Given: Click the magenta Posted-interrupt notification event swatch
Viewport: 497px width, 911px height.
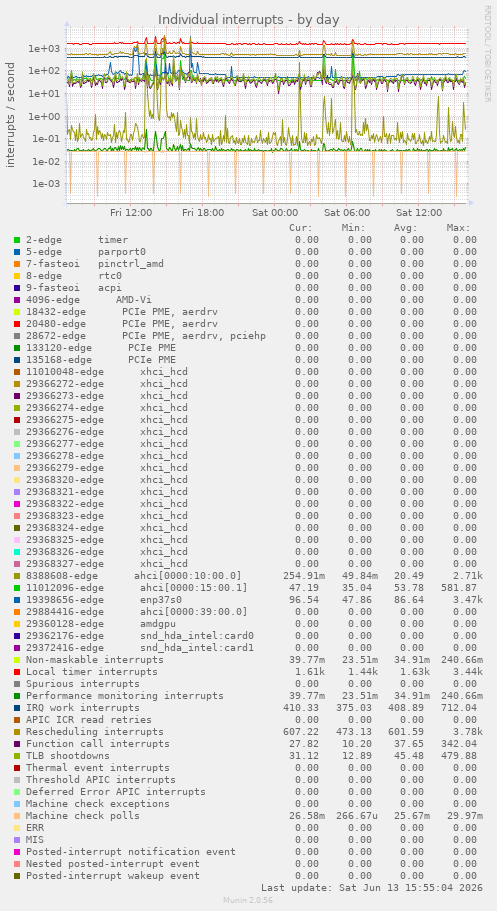Looking at the screenshot, I should (17, 852).
